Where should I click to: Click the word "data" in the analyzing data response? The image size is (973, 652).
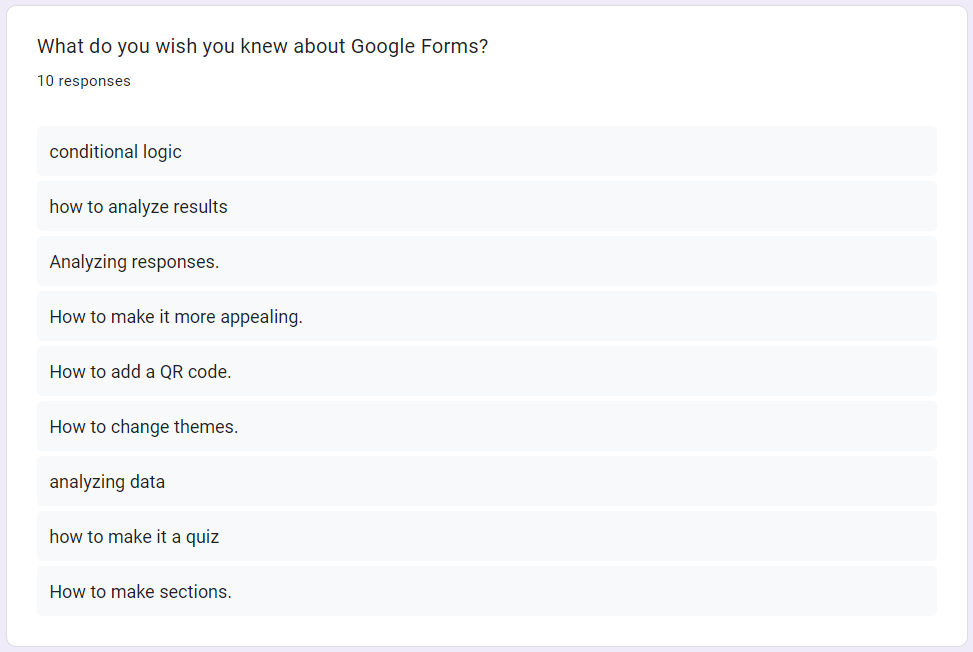click(146, 482)
